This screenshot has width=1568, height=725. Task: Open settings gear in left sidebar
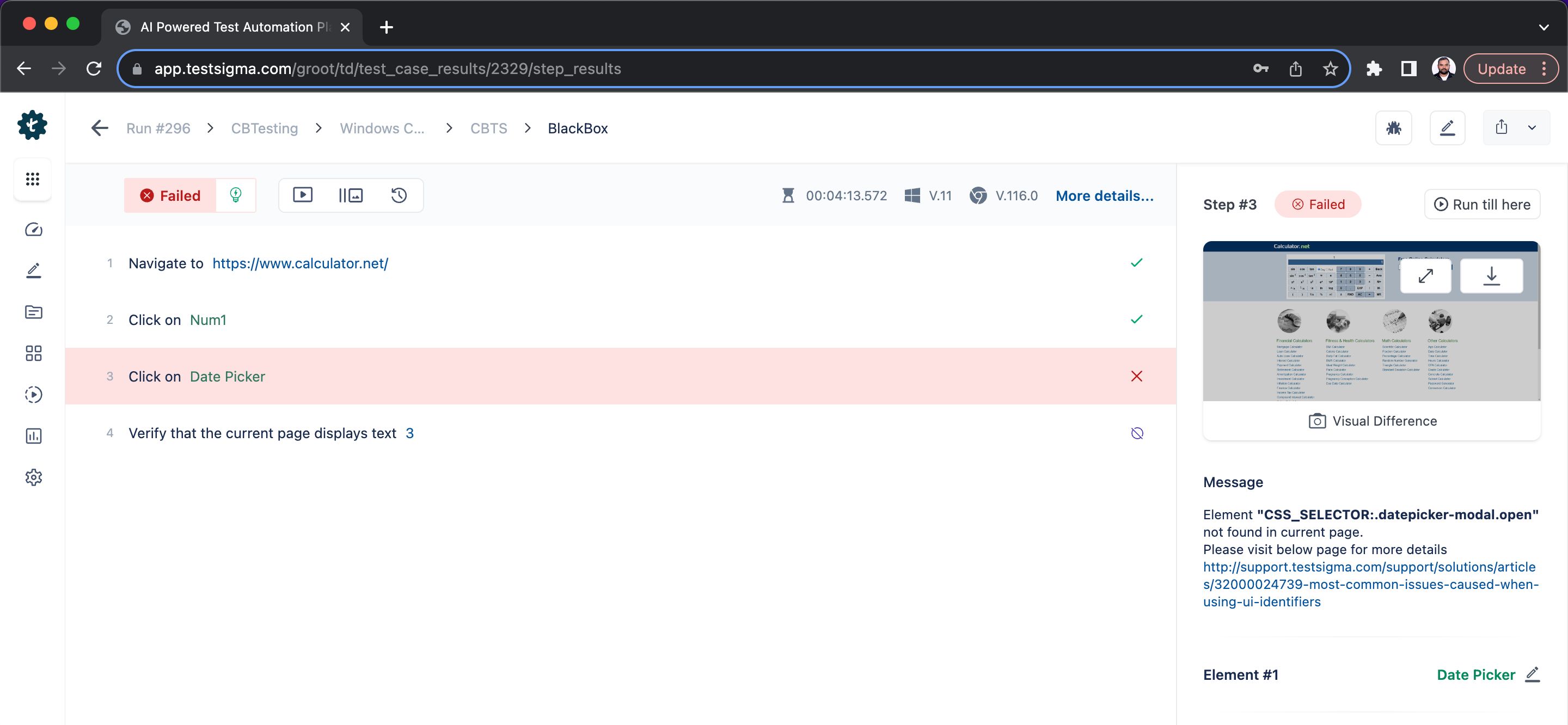tap(33, 477)
